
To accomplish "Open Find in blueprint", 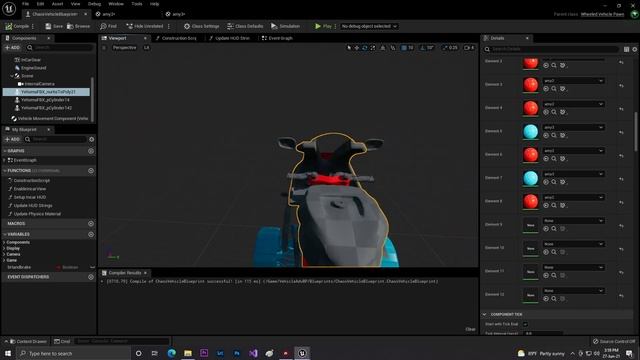I will [108, 26].
